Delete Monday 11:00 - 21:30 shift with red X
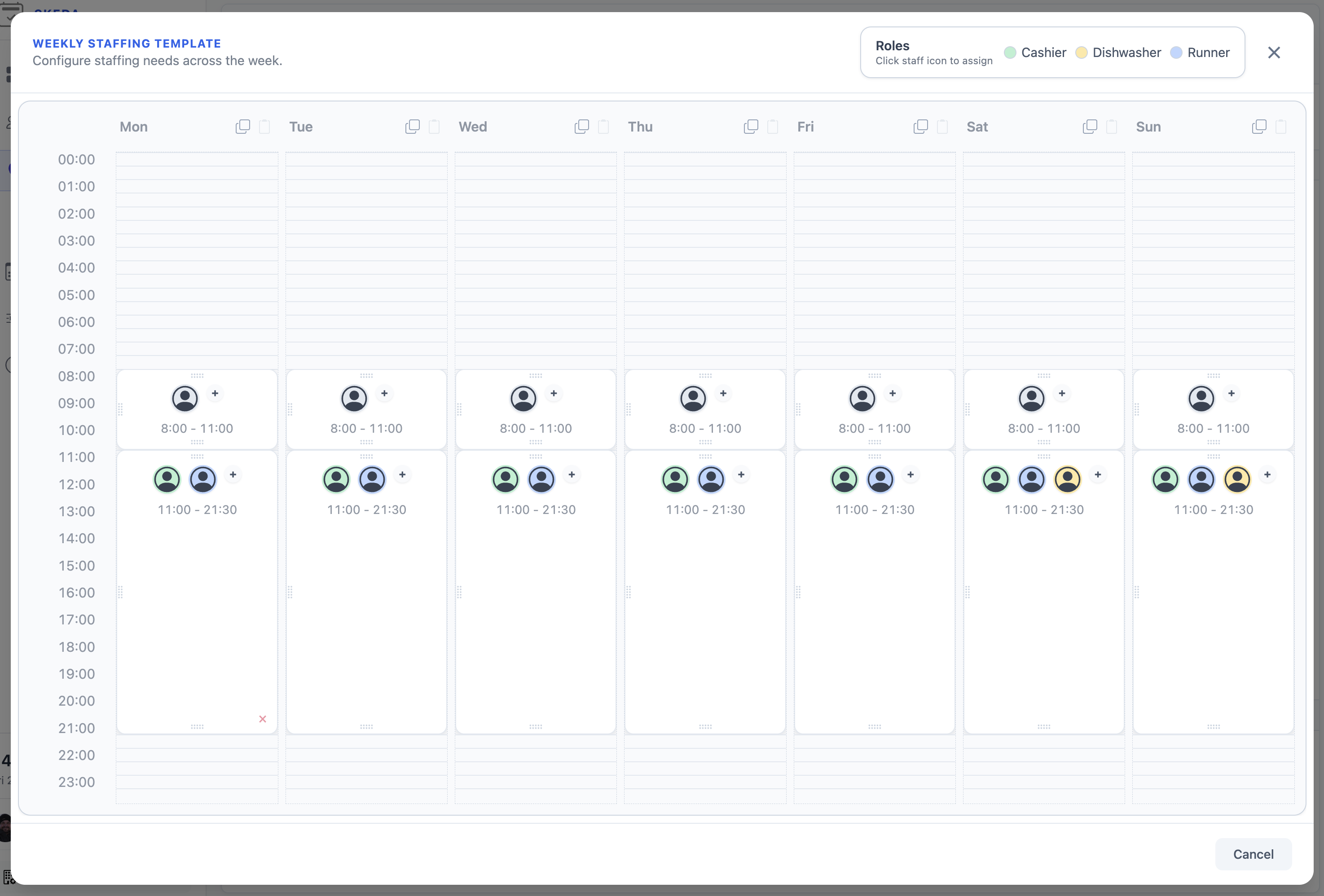This screenshot has width=1324, height=896. 263,719
